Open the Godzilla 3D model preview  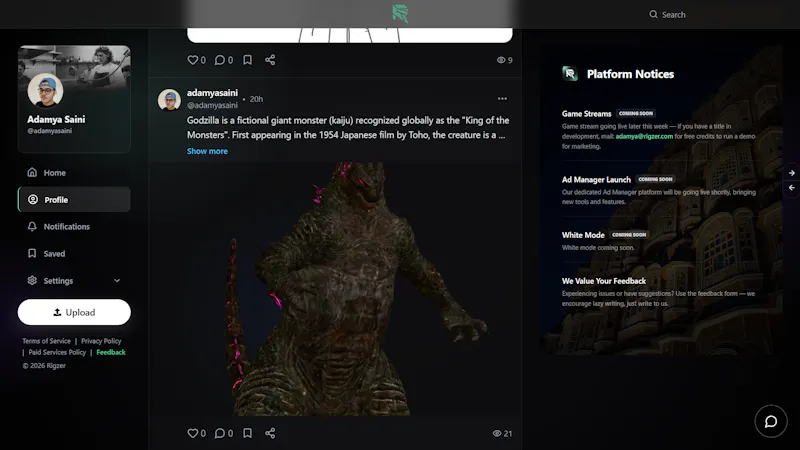(x=335, y=289)
